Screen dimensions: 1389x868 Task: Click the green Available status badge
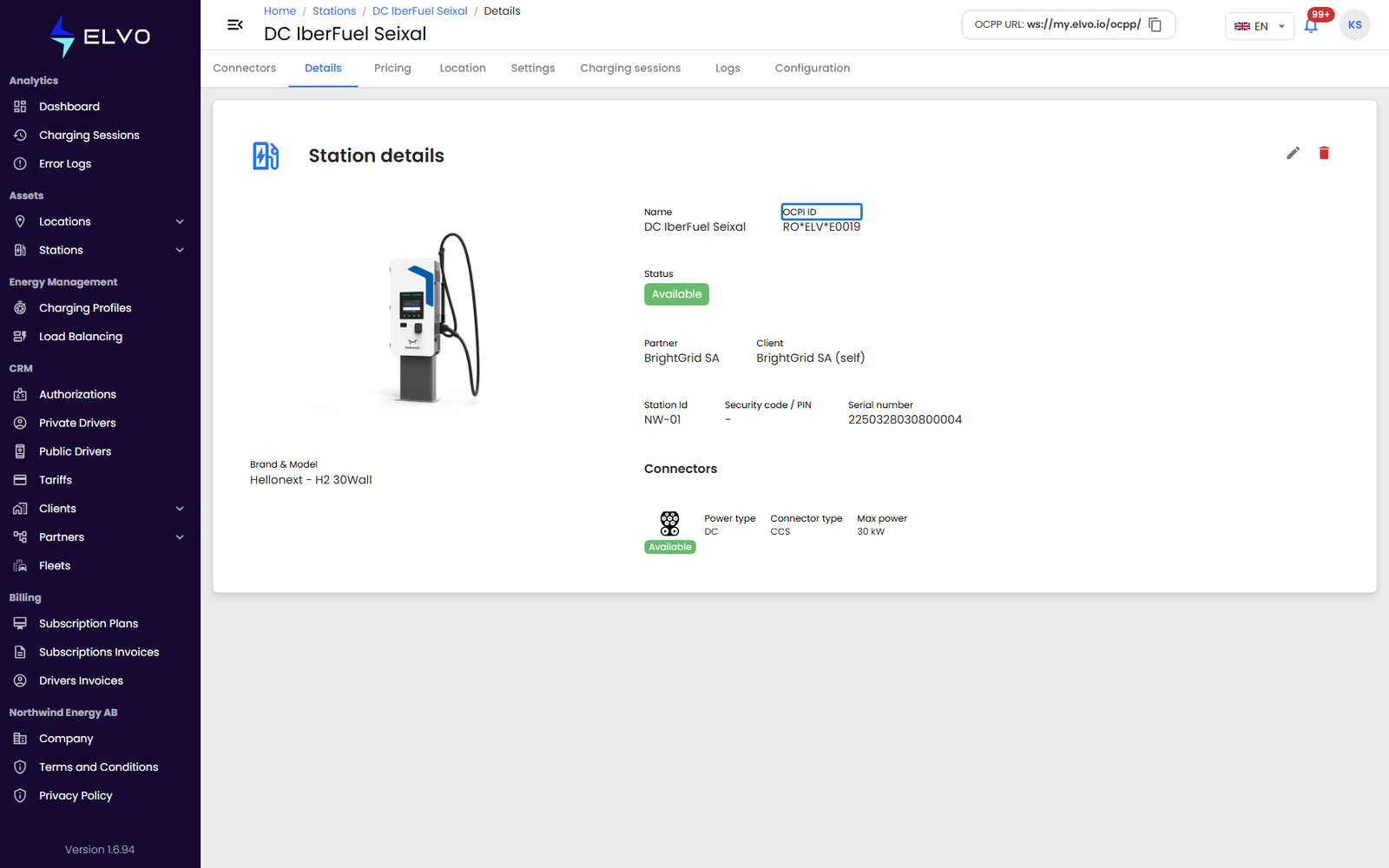coord(676,294)
